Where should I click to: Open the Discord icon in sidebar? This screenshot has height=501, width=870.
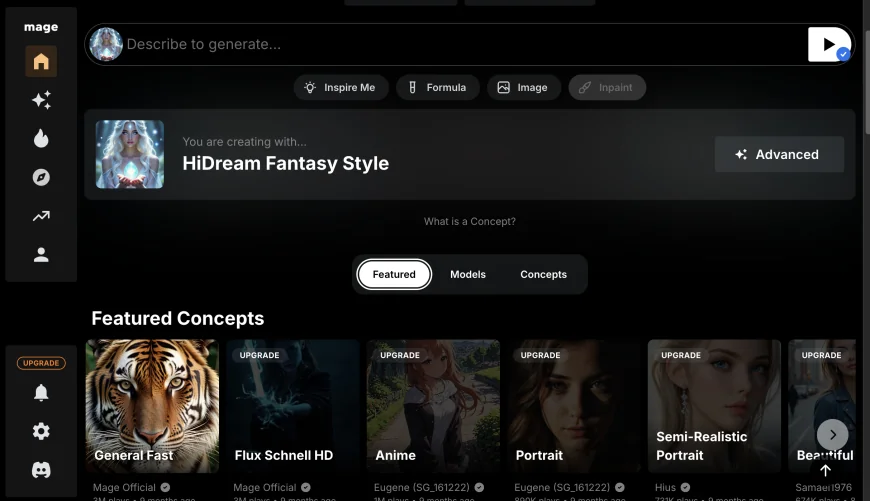click(x=41, y=470)
